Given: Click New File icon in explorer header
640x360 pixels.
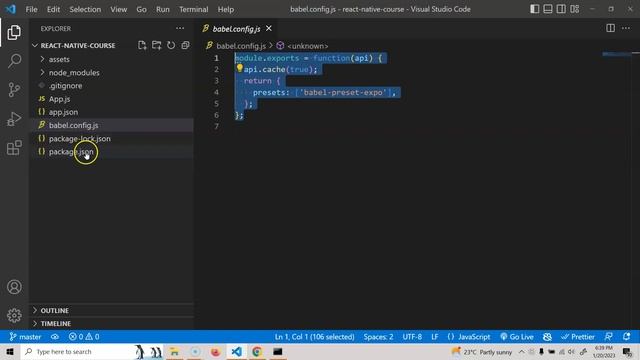Looking at the screenshot, I should [x=142, y=45].
